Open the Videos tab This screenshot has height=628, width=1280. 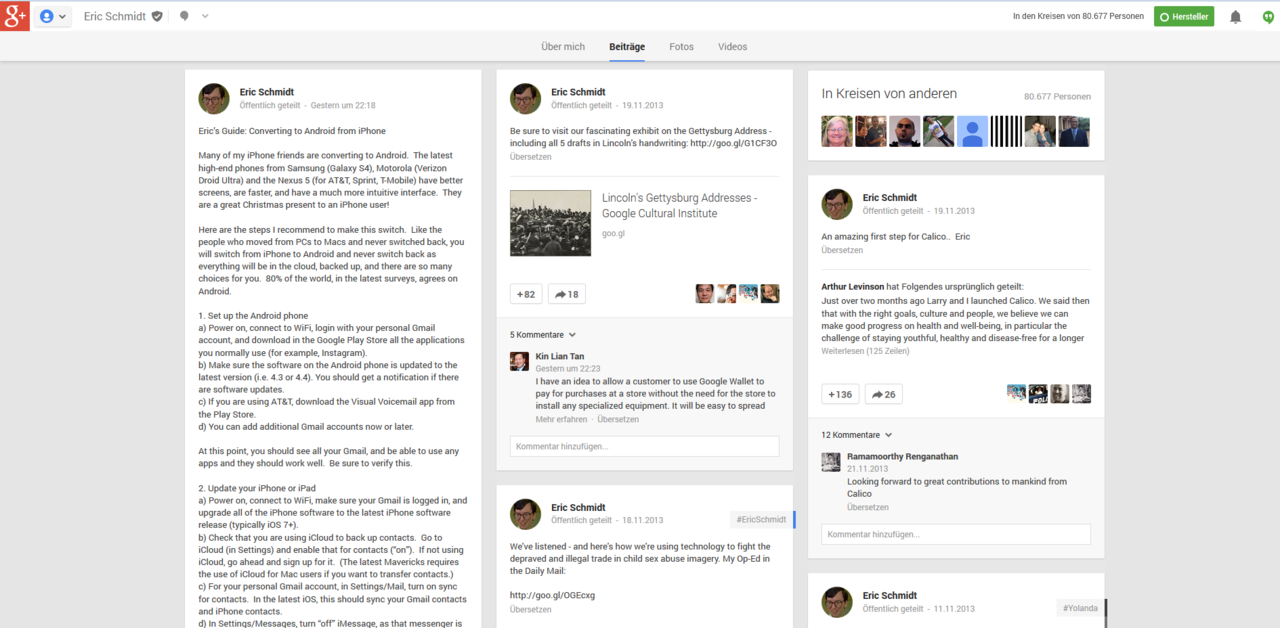tap(732, 47)
